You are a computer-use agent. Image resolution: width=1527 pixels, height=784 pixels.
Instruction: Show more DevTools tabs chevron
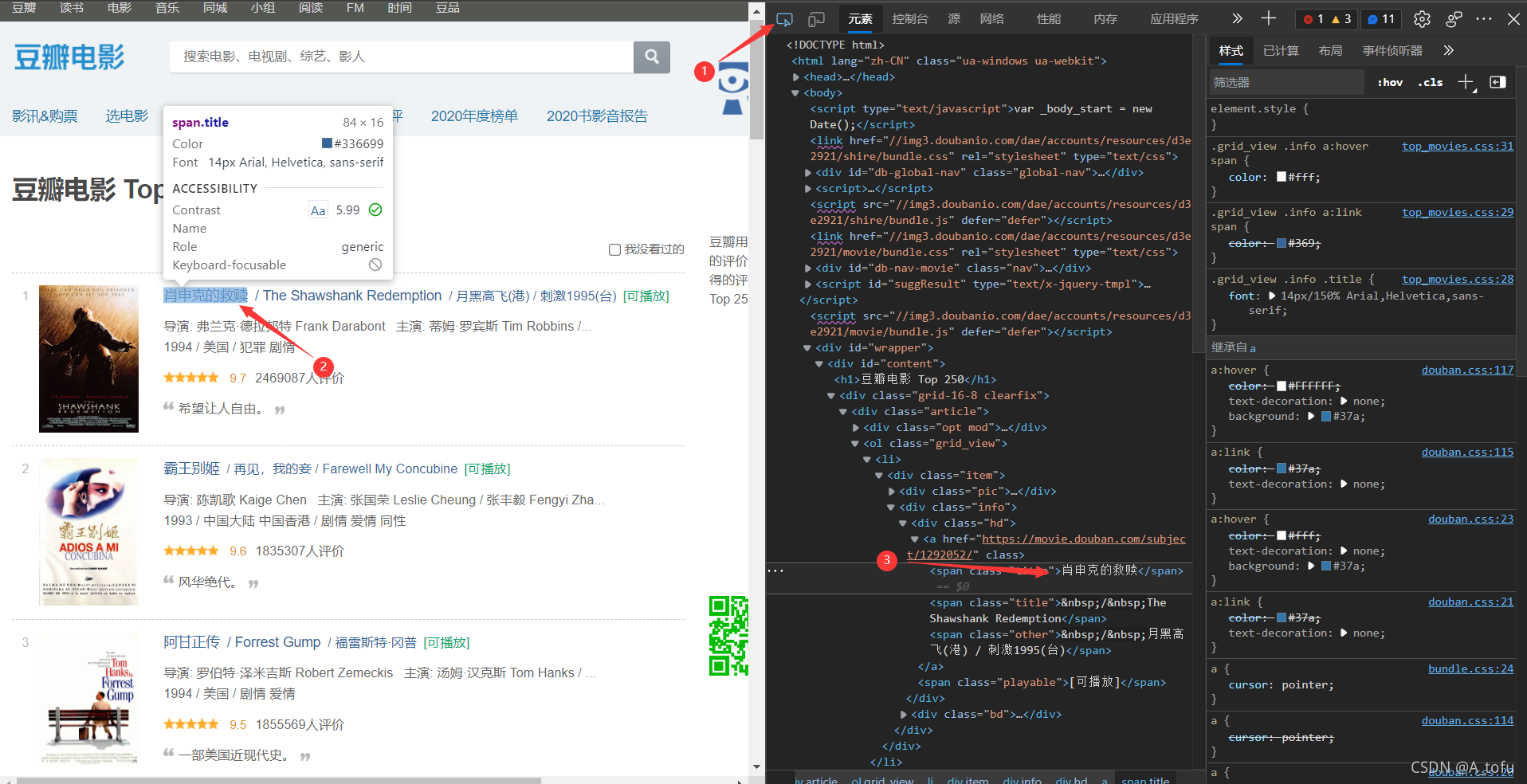[x=1237, y=18]
